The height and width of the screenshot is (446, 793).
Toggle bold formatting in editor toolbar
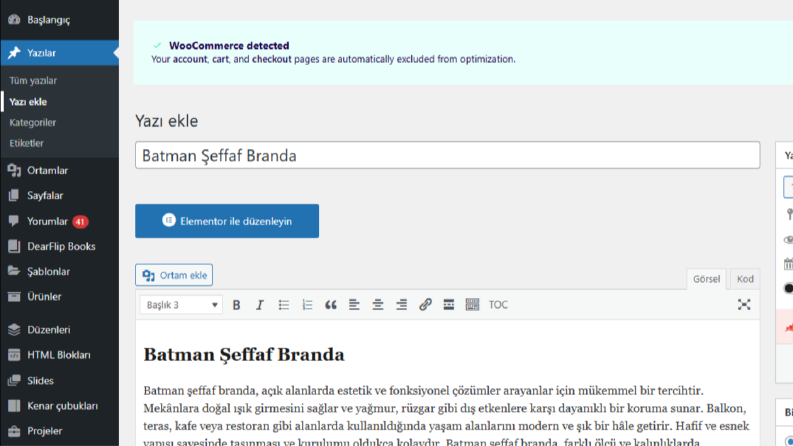pos(236,305)
